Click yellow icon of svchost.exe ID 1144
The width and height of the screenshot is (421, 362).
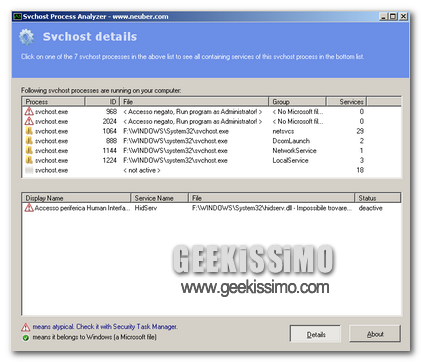pos(29,150)
